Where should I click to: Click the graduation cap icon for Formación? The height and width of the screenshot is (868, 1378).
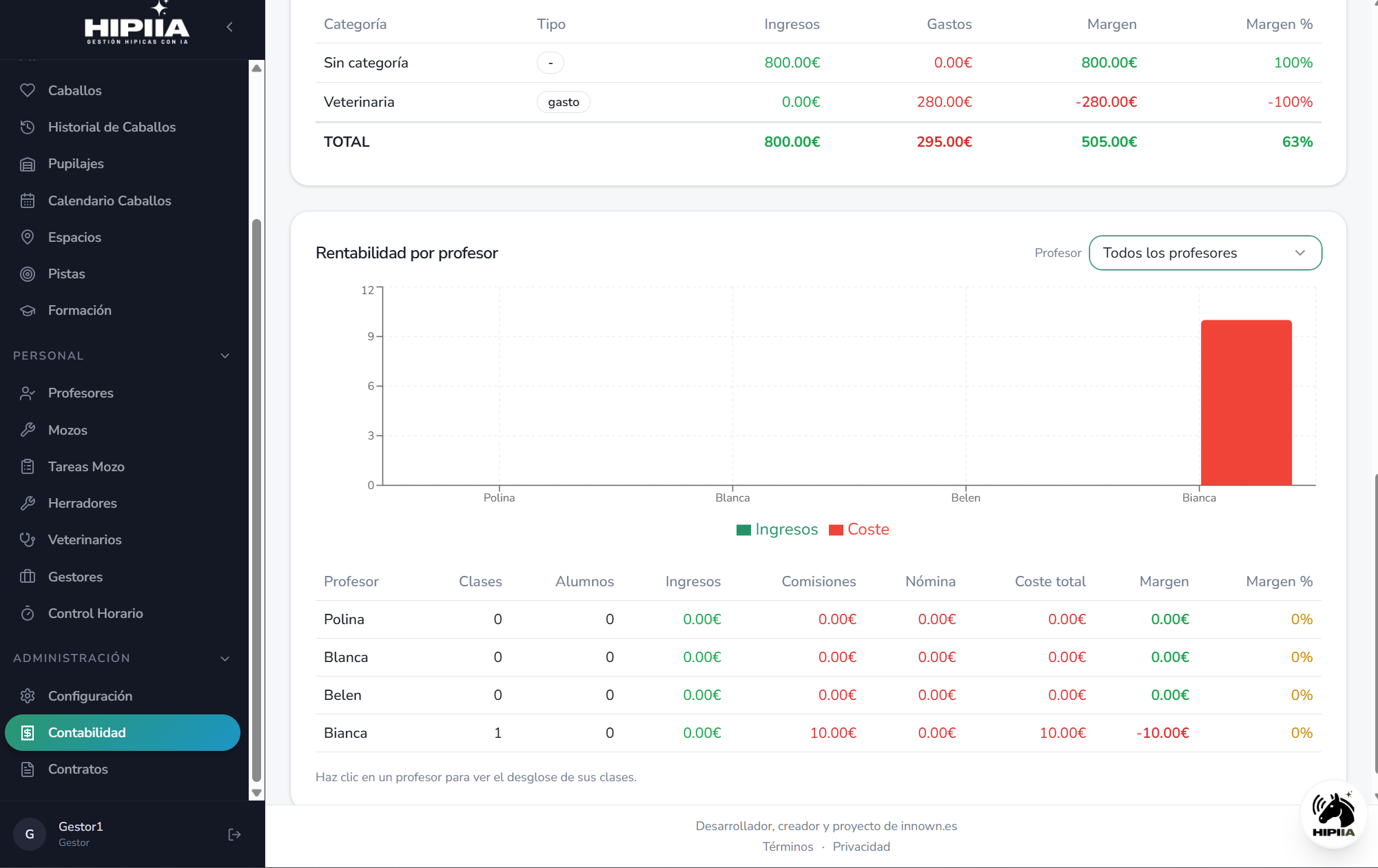tap(28, 311)
